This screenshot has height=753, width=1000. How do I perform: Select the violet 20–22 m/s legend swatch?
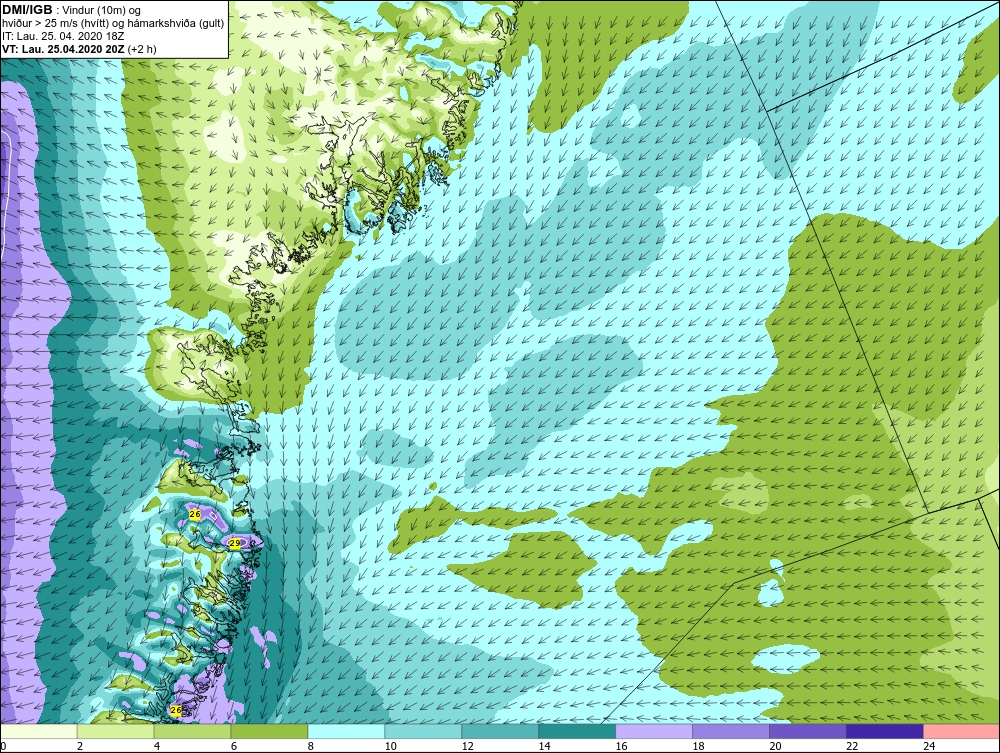[x=808, y=731]
